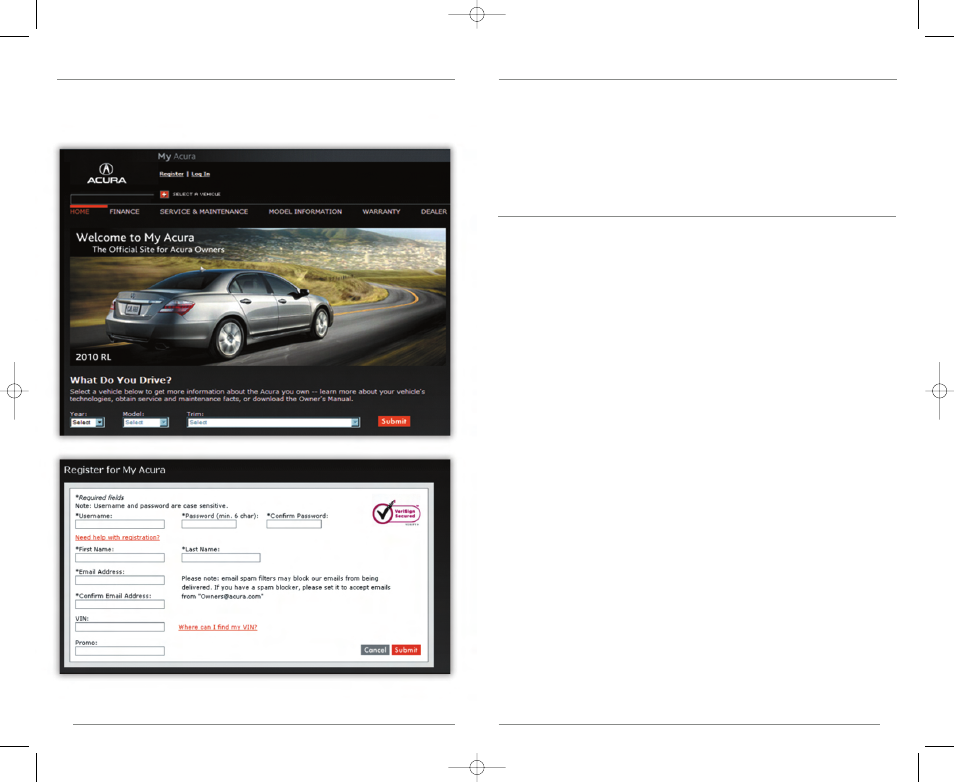Click the 2010 RL caption

point(93,357)
